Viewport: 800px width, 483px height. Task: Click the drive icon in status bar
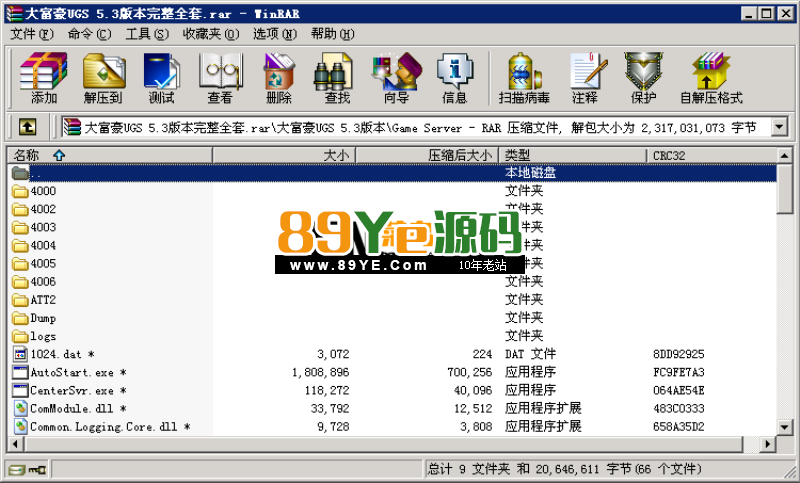tap(16, 469)
